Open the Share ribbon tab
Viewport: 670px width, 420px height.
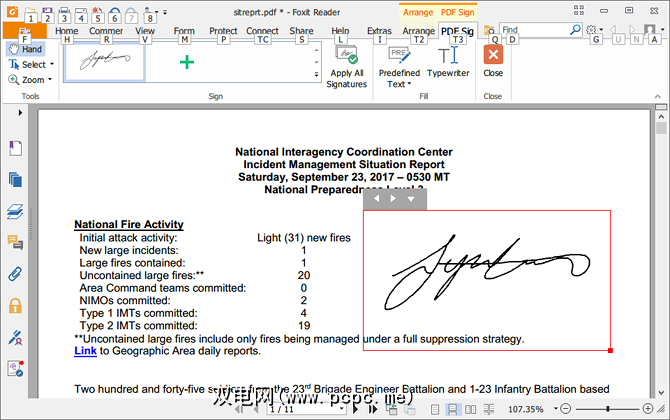point(301,31)
